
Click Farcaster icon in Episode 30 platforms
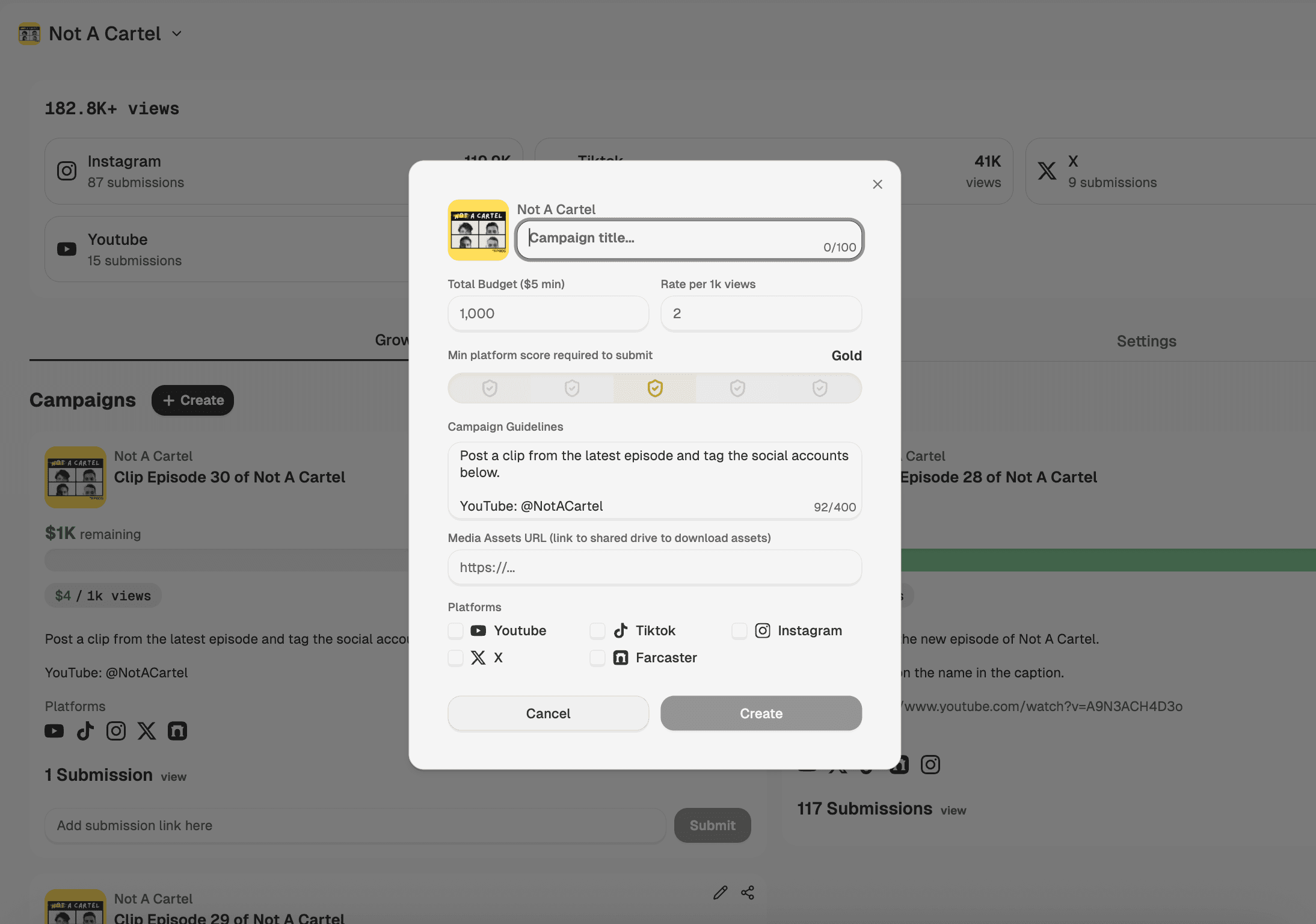pos(177,731)
